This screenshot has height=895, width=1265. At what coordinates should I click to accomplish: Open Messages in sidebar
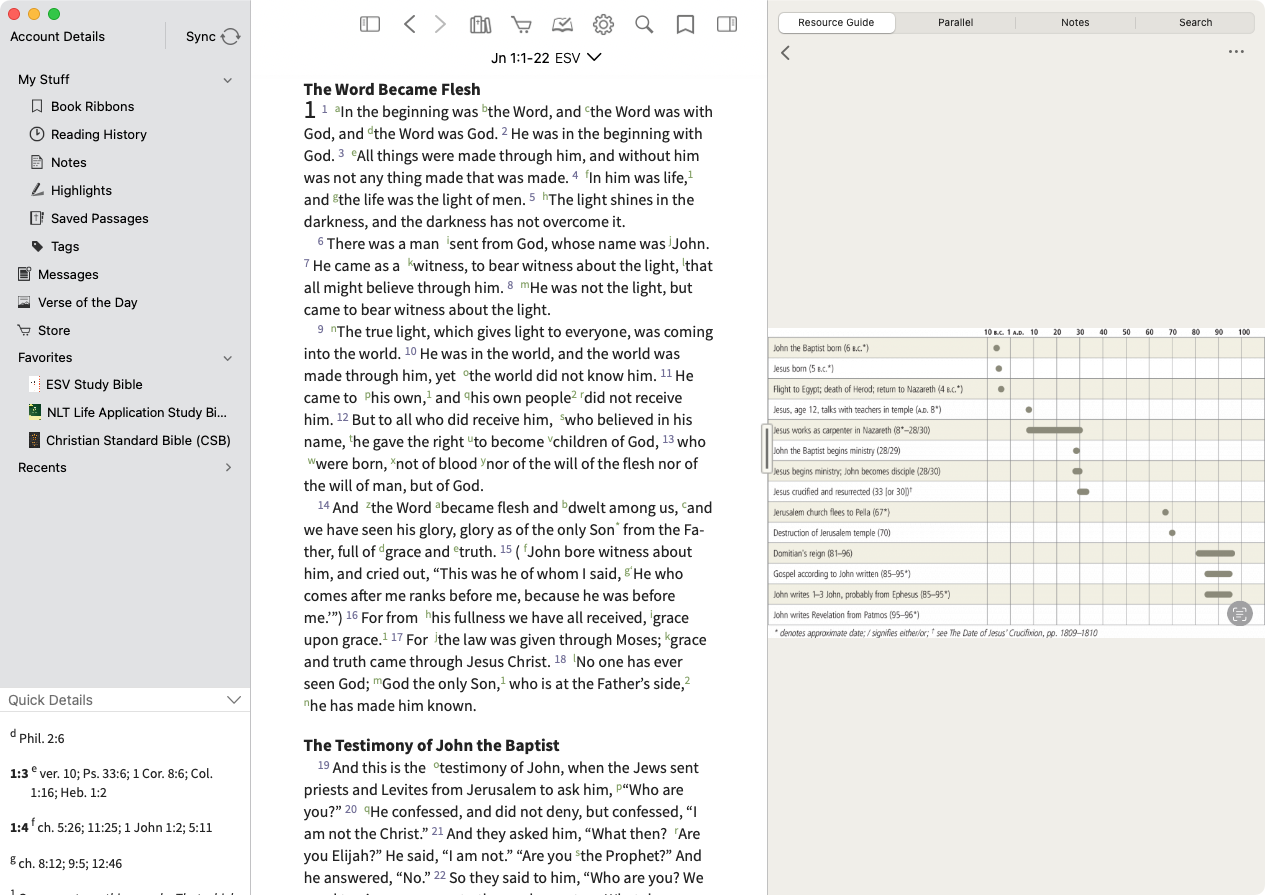(68, 274)
